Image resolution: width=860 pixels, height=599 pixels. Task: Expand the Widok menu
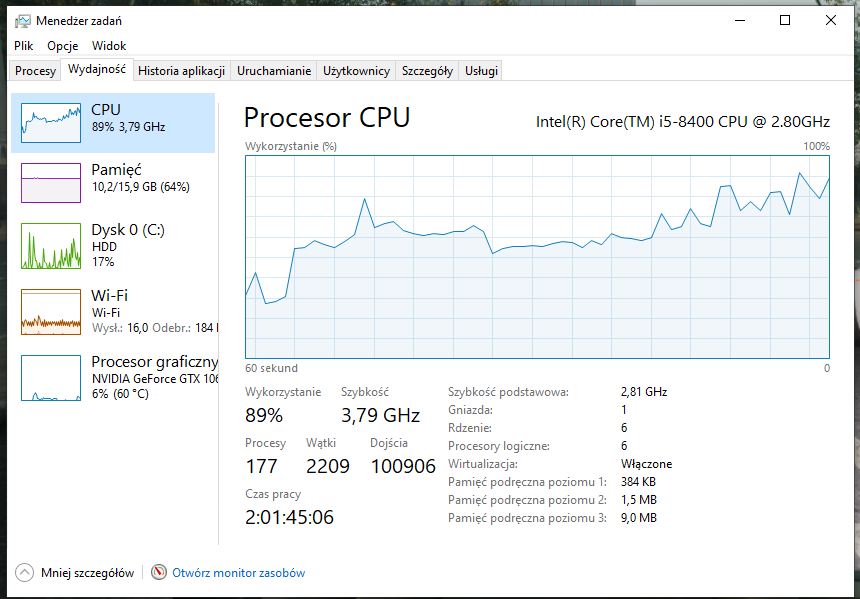[109, 46]
